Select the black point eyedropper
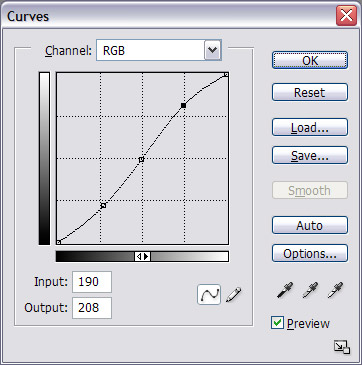Viewport: 362px width, 365px height. click(285, 290)
